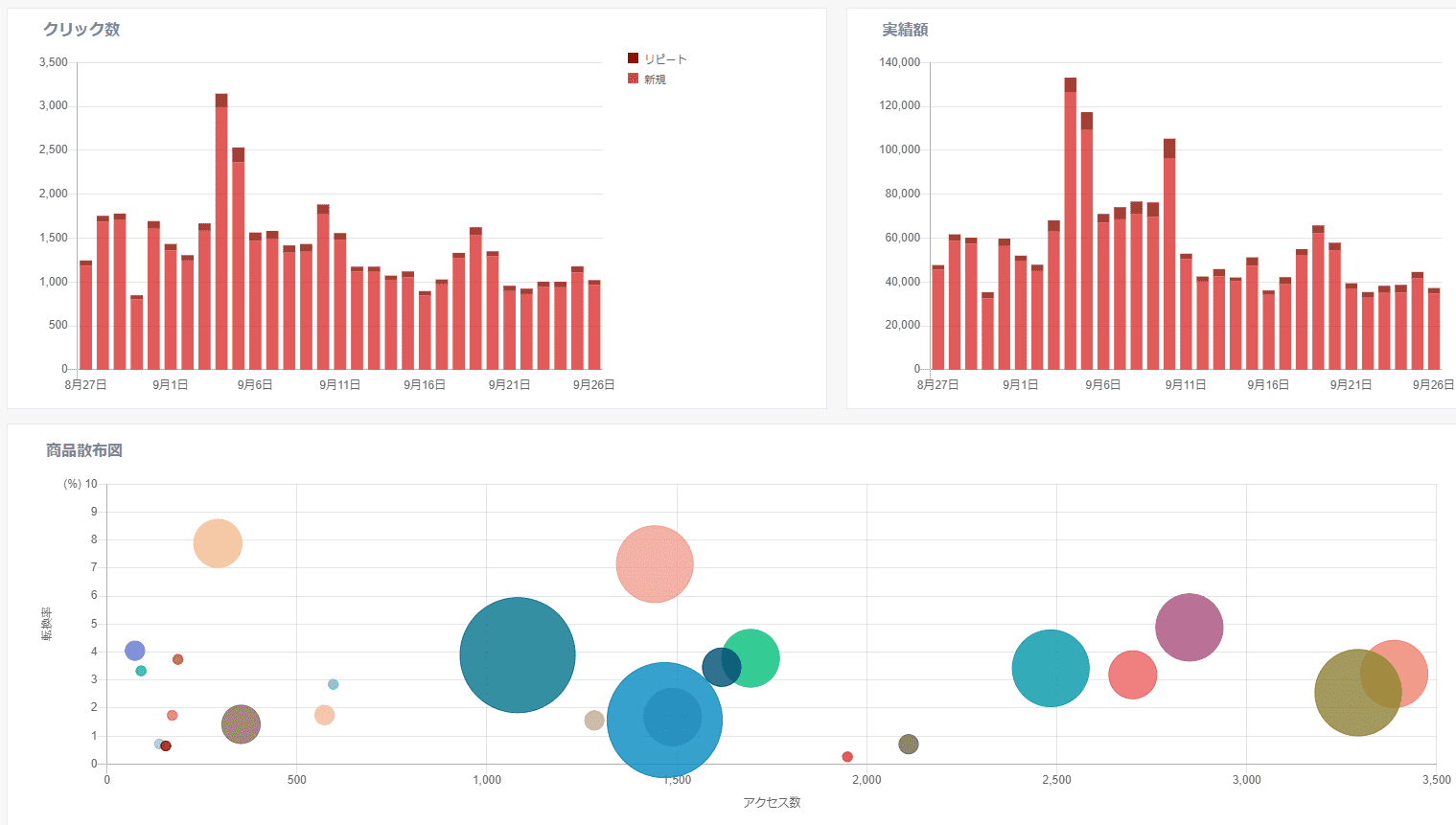Click the 実績額 panel title
This screenshot has height=825, width=1456.
(905, 30)
